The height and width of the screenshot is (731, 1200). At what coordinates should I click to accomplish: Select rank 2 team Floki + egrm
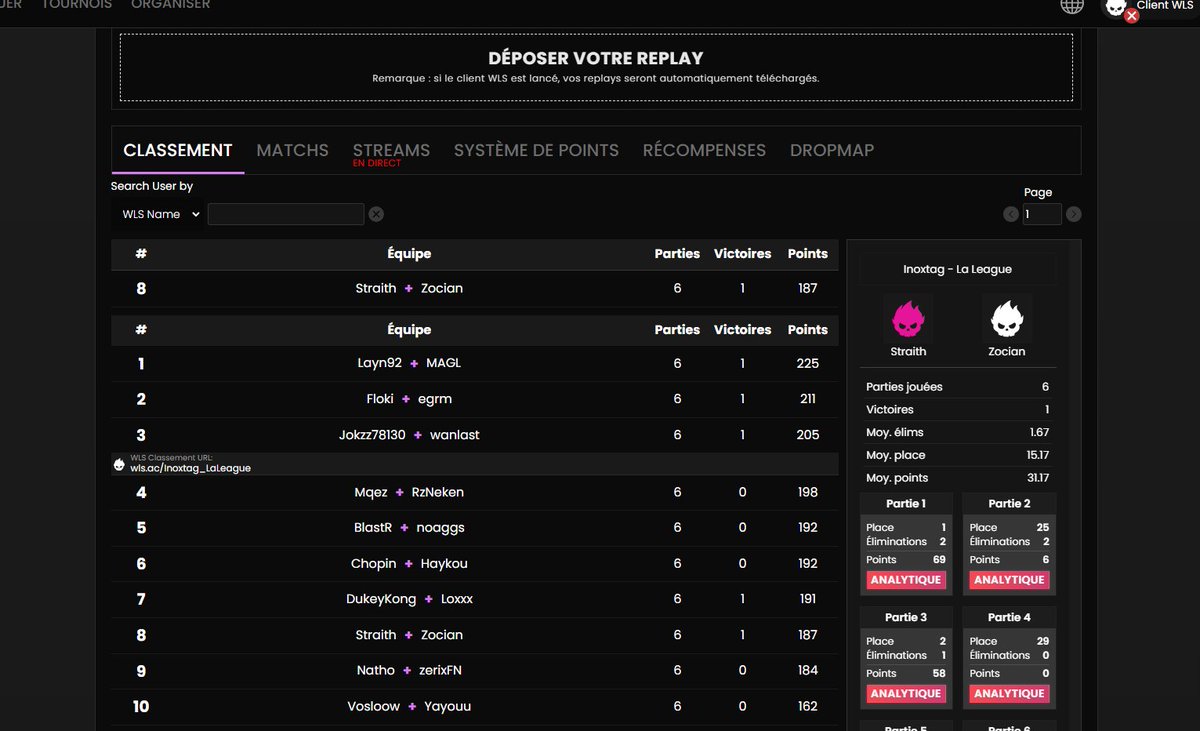coord(474,399)
